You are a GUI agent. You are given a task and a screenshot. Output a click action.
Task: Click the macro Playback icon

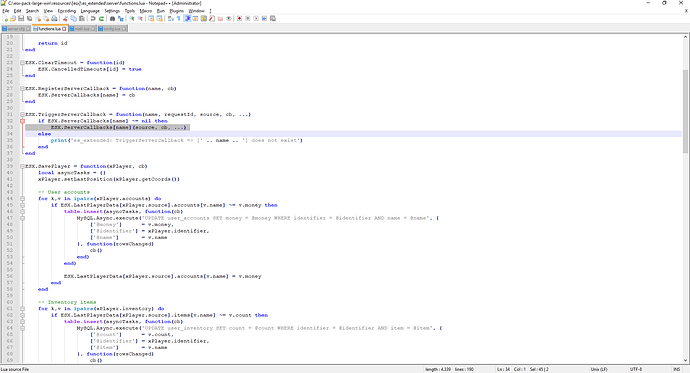(x=256, y=18)
